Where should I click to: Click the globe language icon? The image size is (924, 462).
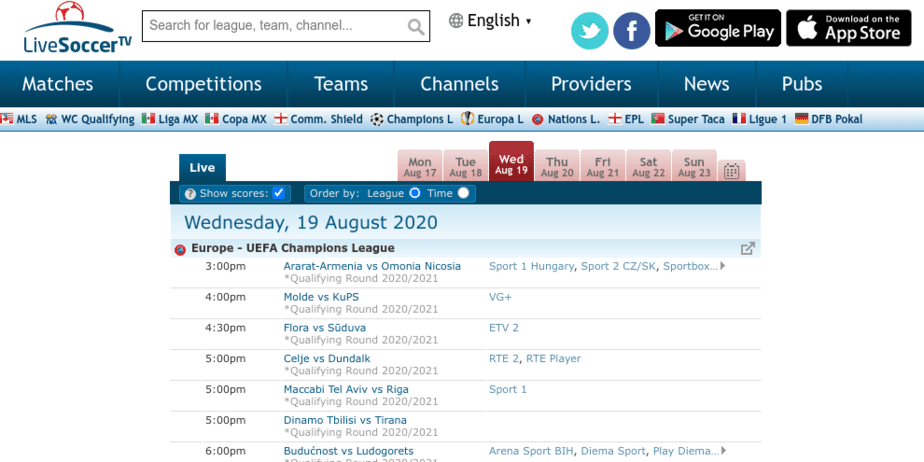456,21
